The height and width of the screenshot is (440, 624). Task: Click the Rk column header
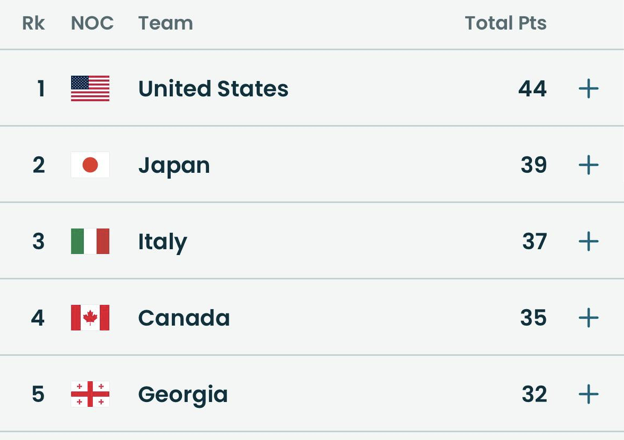pos(34,23)
